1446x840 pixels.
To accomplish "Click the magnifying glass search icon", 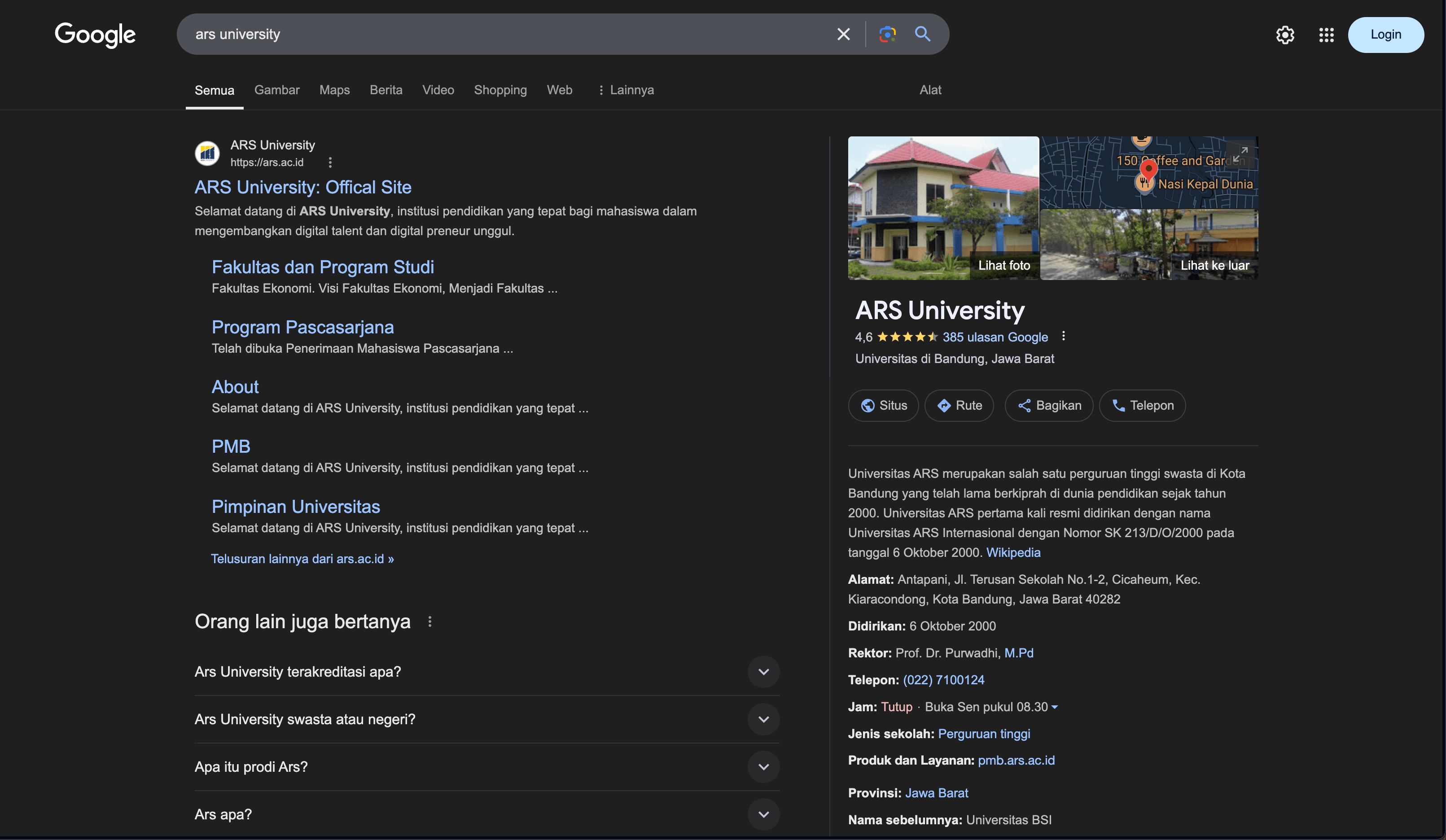I will (x=922, y=34).
